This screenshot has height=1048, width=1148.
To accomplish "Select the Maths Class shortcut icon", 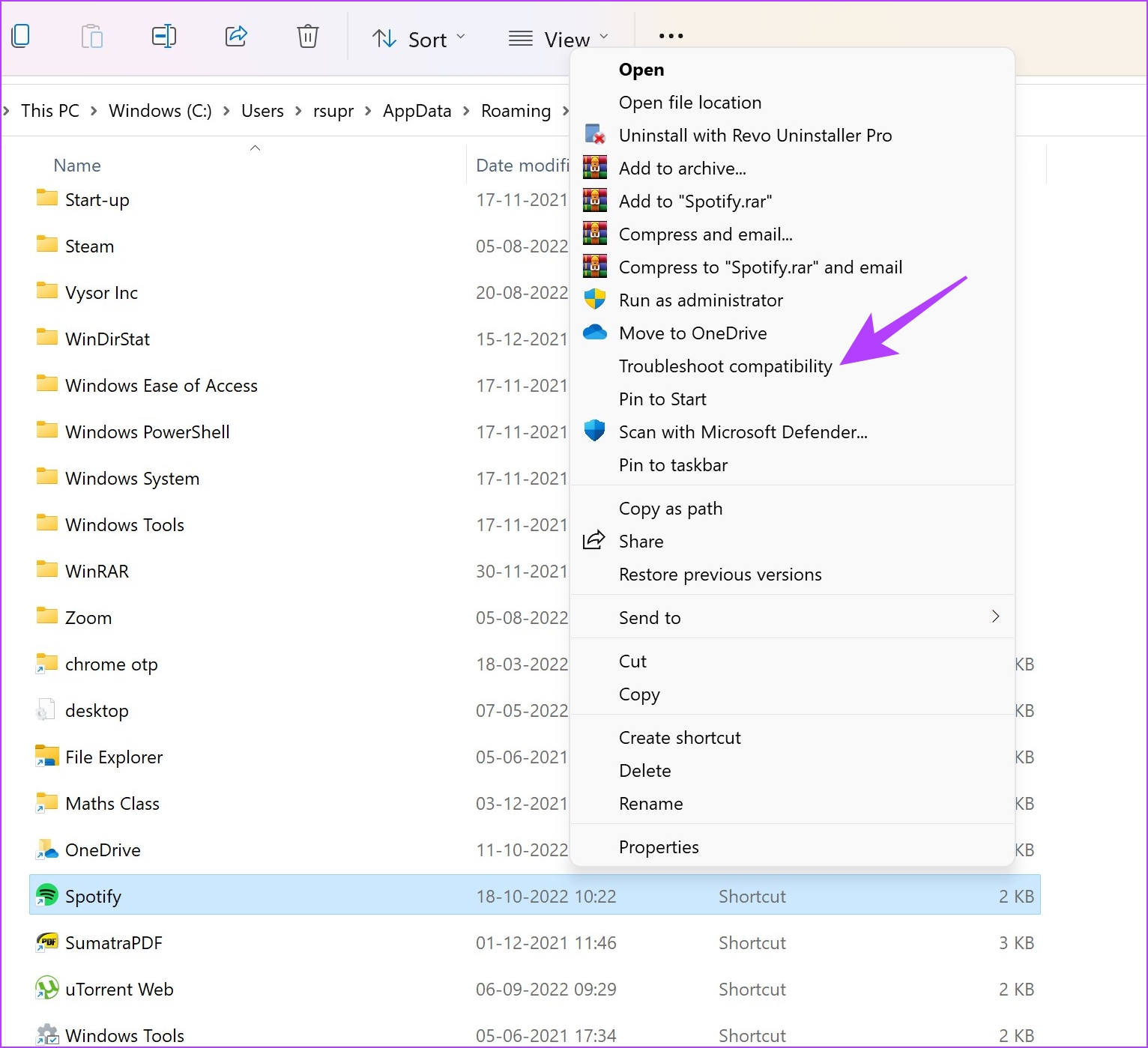I will coord(46,803).
